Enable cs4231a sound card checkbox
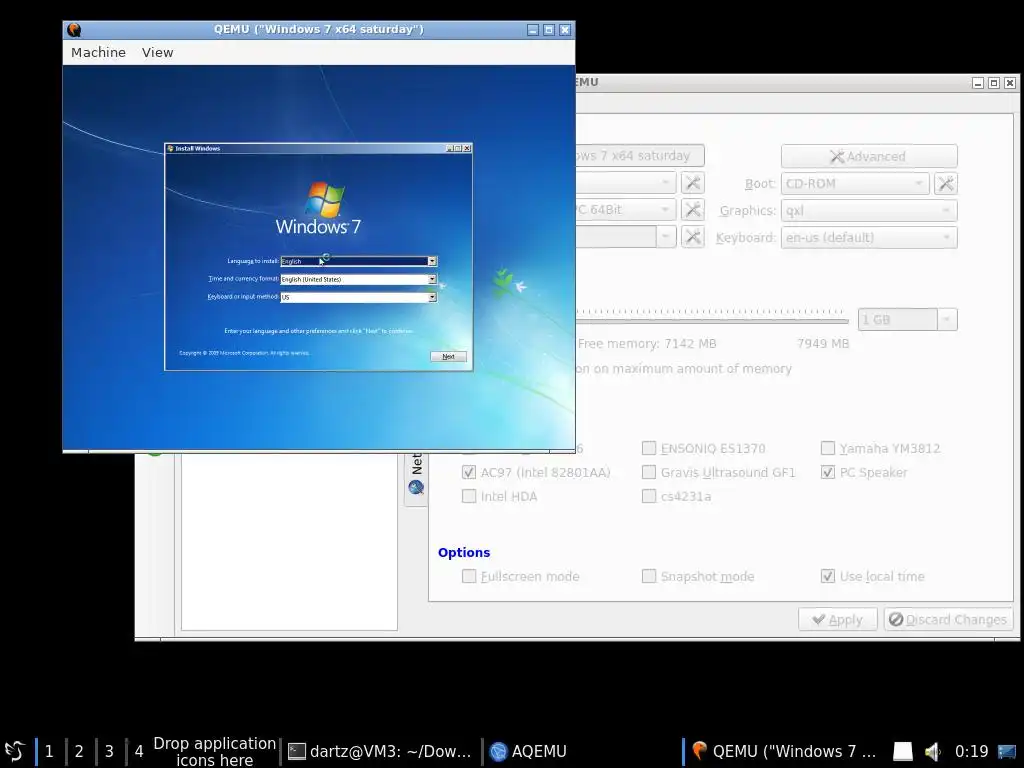1024x768 pixels. 648,496
